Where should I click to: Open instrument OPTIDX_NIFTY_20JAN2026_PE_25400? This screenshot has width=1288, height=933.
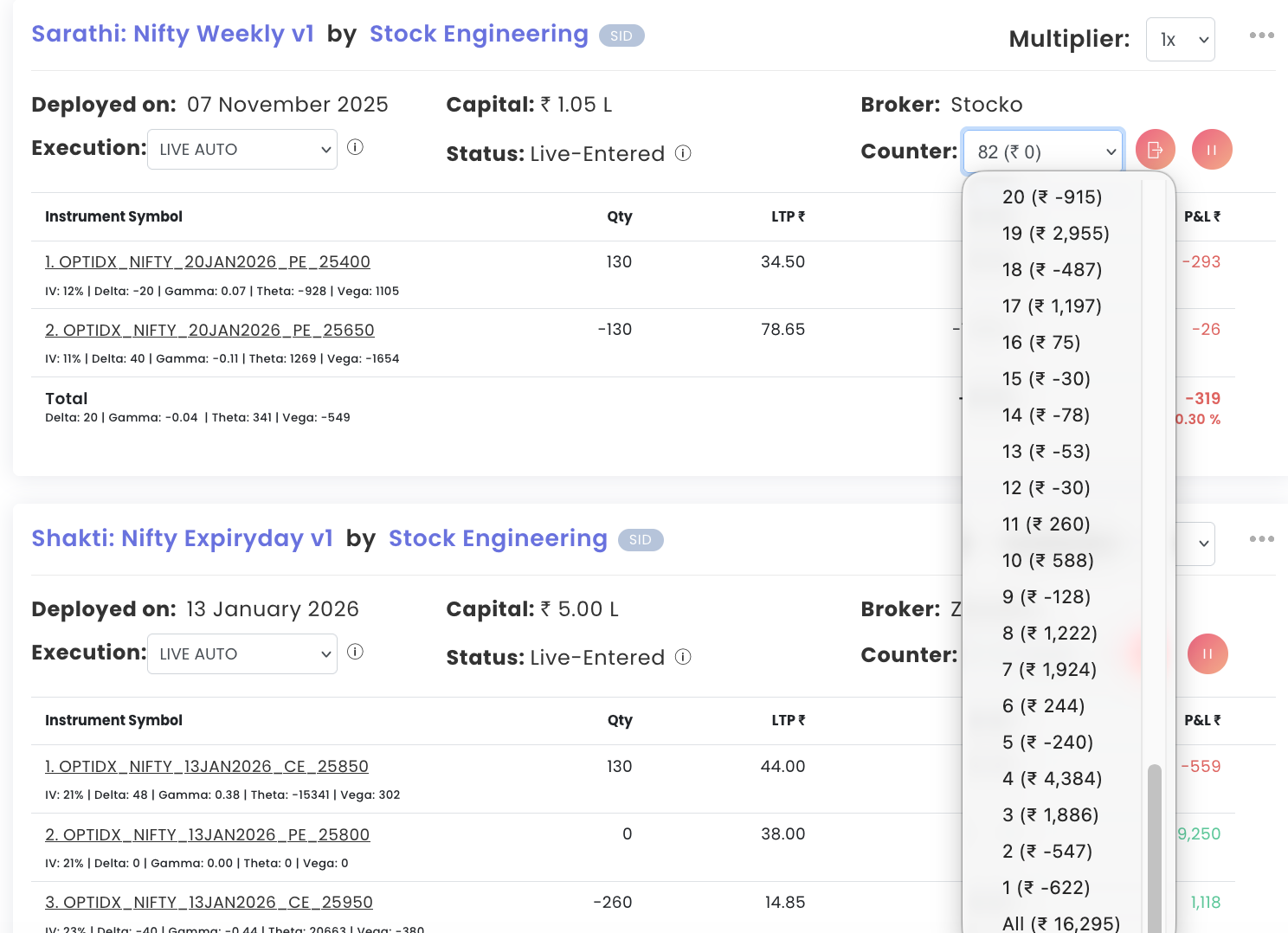[x=208, y=262]
